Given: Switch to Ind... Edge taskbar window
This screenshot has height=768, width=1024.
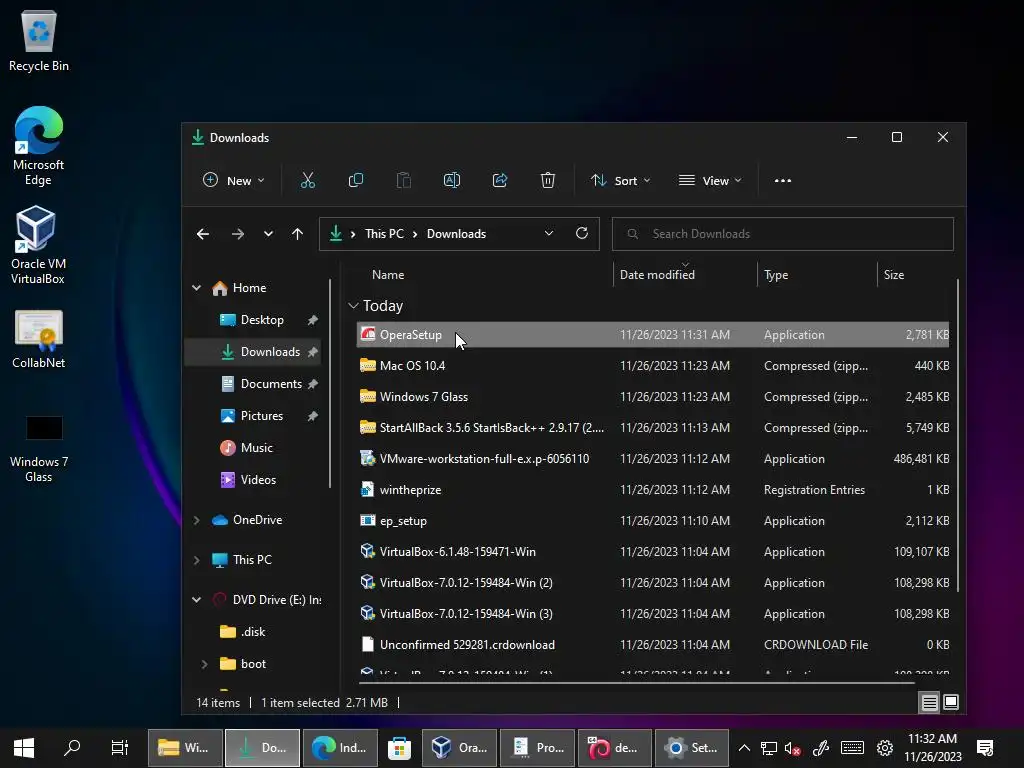Looking at the screenshot, I should point(340,748).
